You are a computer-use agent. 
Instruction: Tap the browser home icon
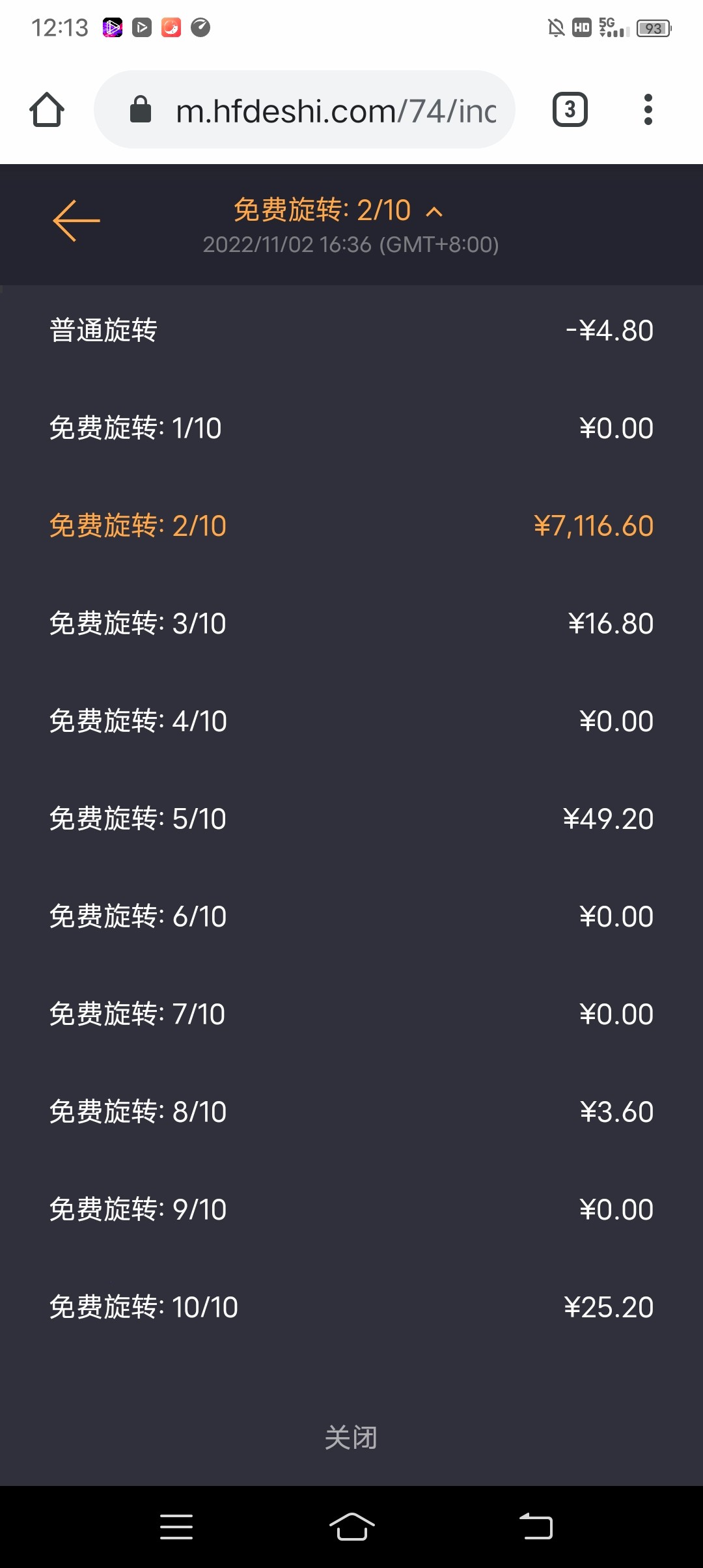point(47,109)
